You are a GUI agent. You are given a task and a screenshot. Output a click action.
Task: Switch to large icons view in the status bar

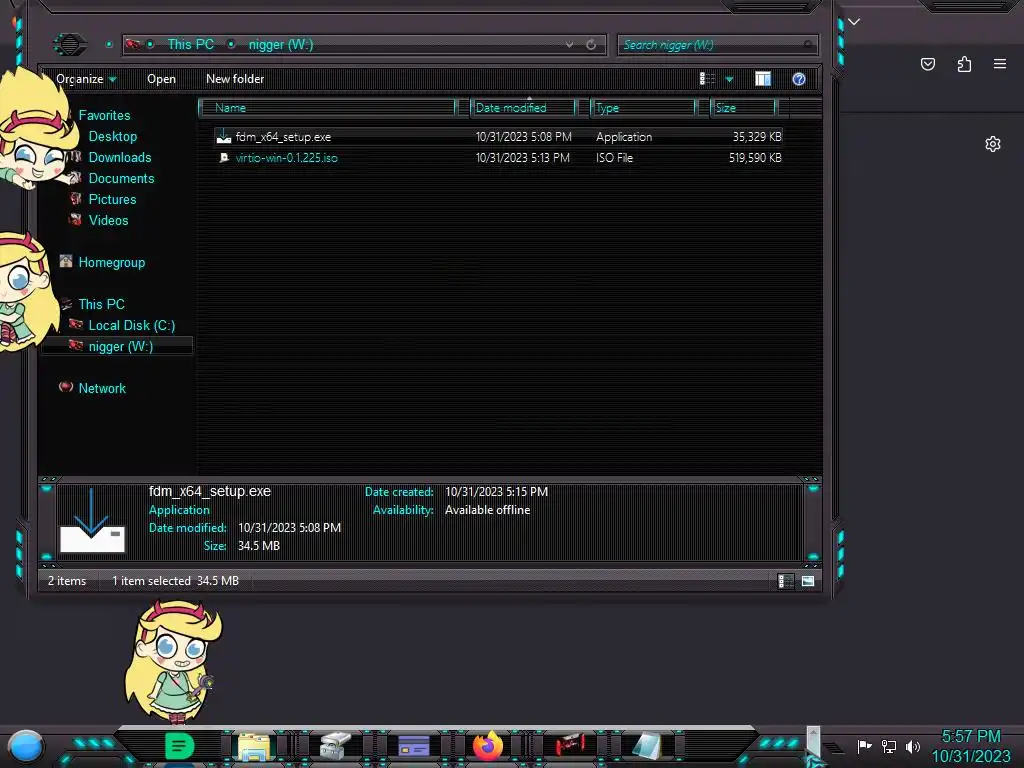click(x=808, y=581)
